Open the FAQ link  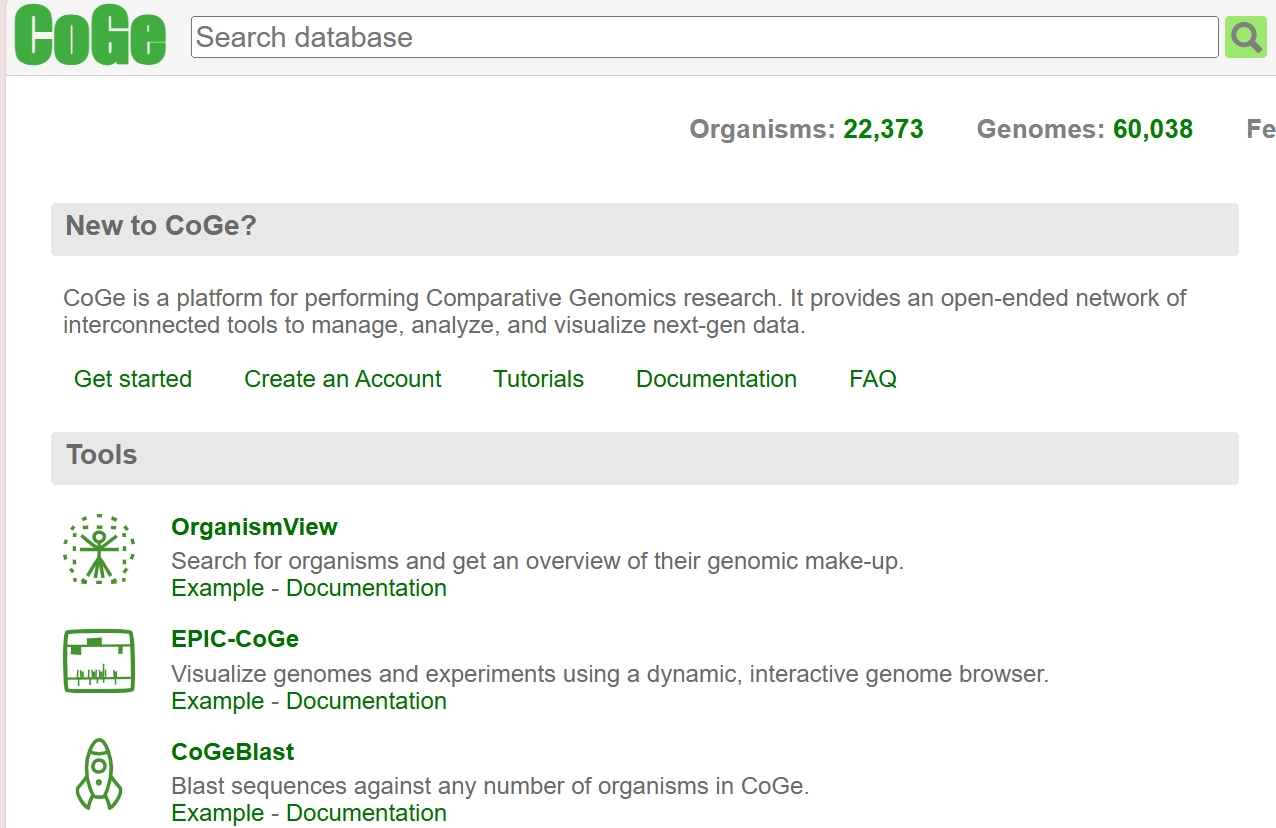coord(873,379)
